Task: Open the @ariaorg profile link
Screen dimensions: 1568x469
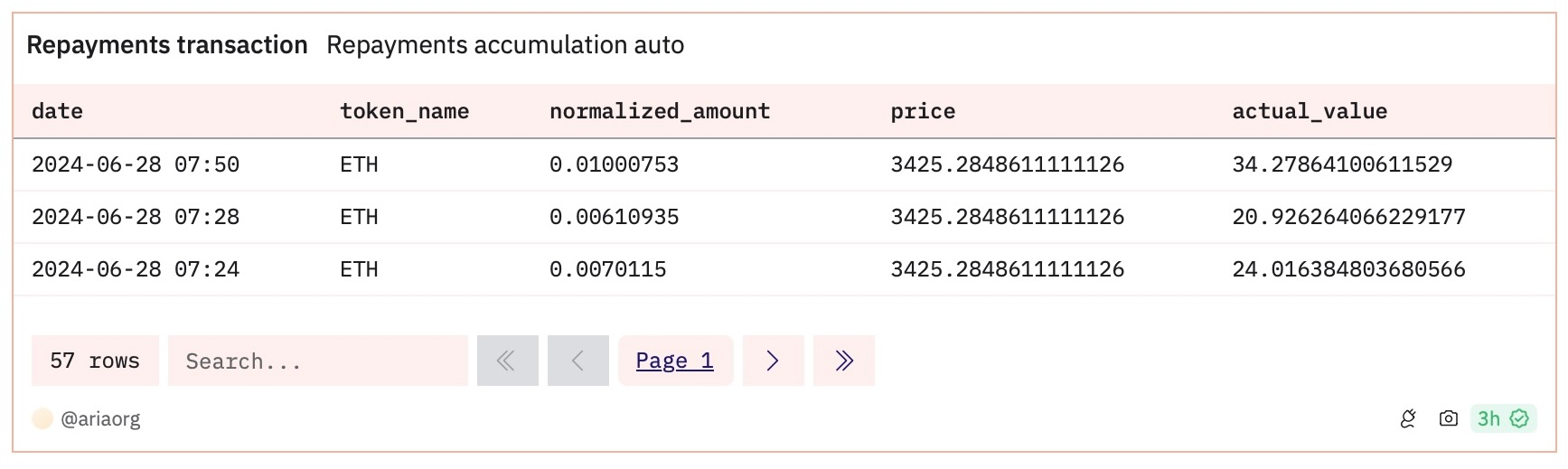Action: click(x=100, y=419)
